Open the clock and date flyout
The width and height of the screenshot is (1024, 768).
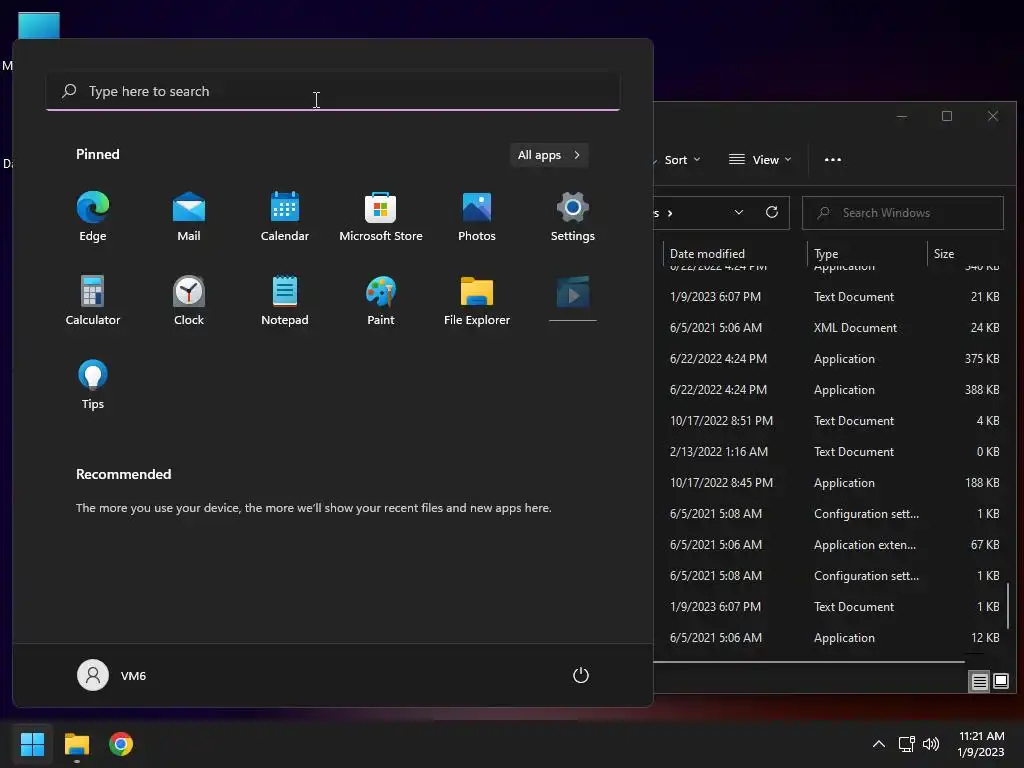[x=981, y=744]
